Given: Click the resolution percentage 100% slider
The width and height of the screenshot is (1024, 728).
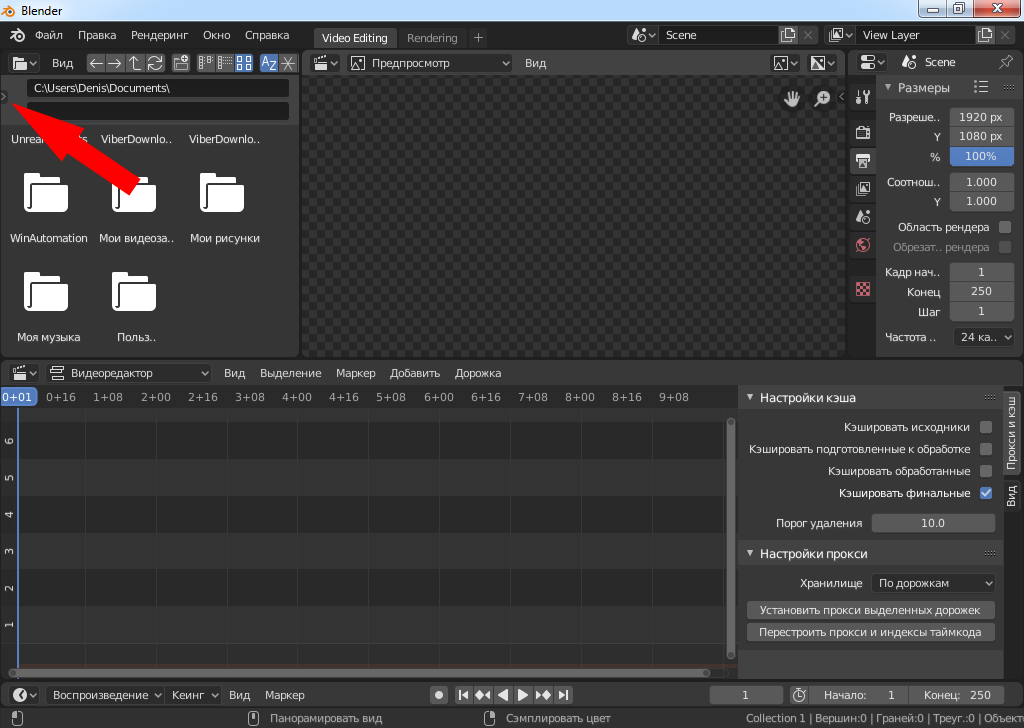Looking at the screenshot, I should pos(980,156).
